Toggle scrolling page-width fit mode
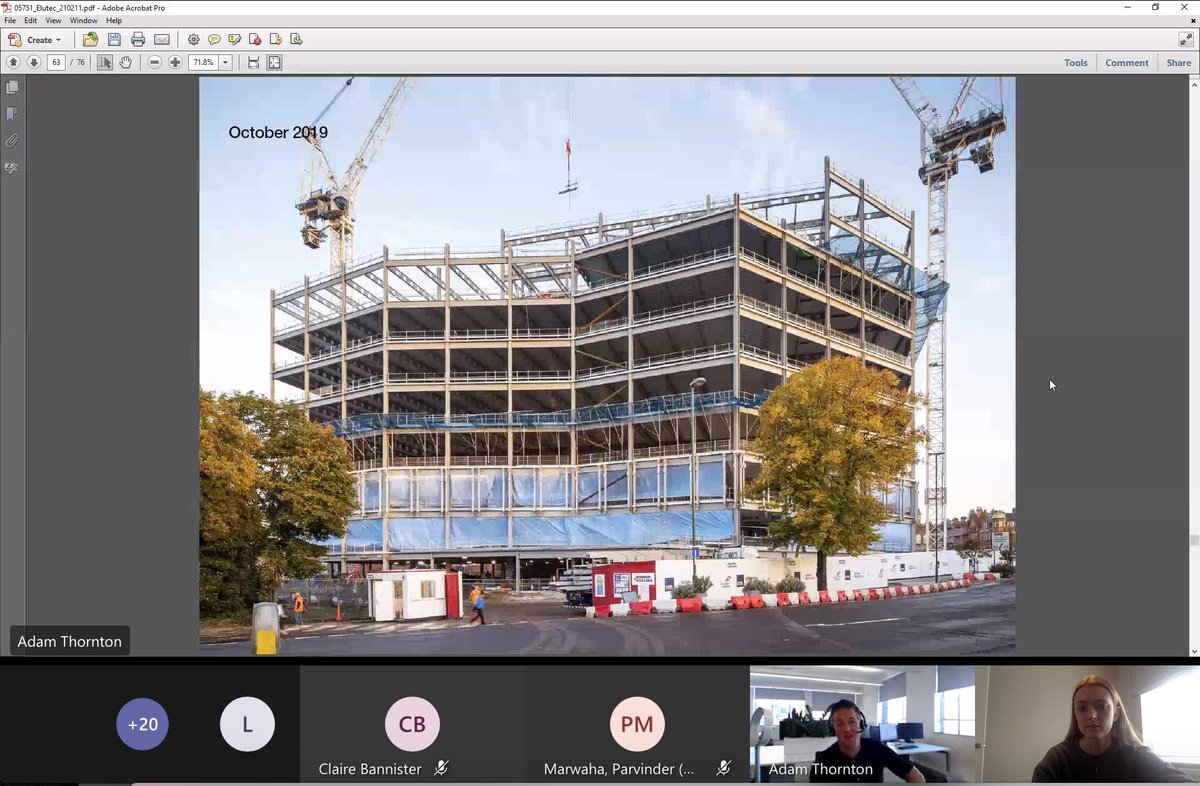1200x786 pixels. click(254, 62)
